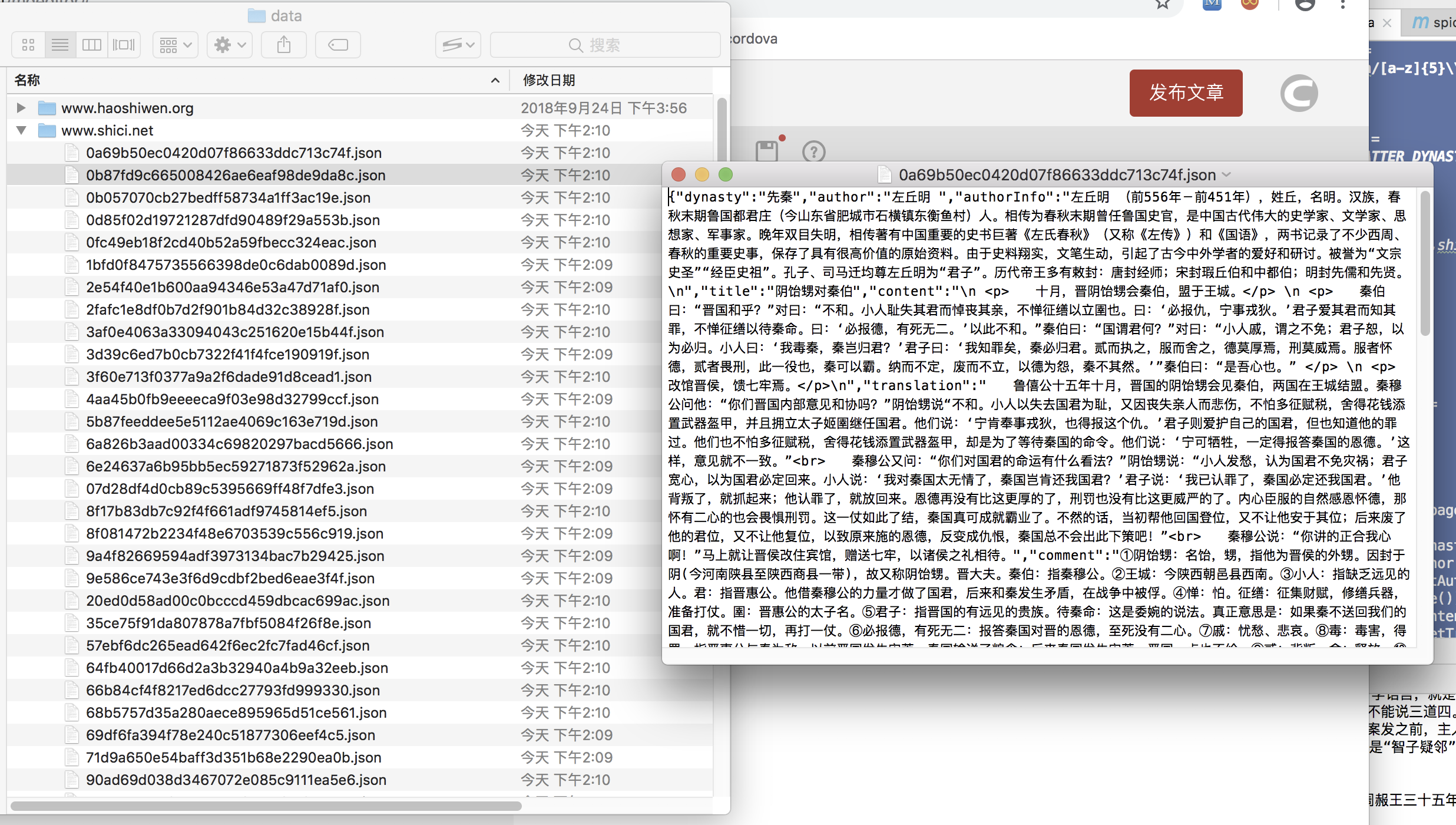Open the group-by arrangement dropdown
The image size is (1456, 825).
click(x=176, y=45)
